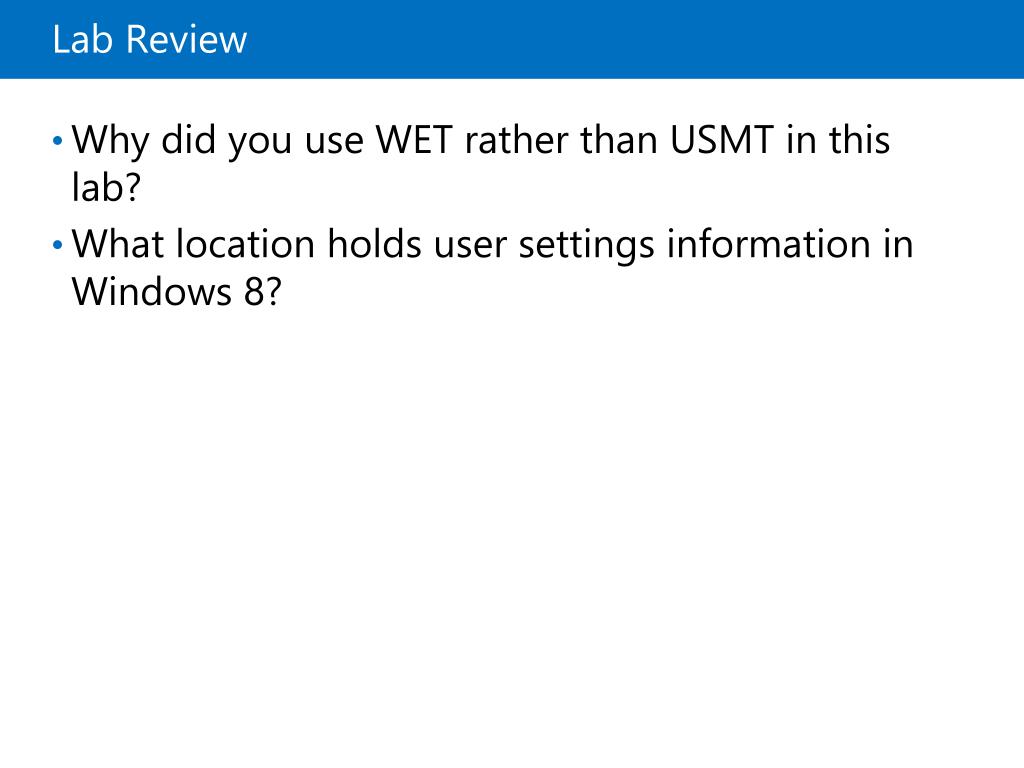Click empty white area below the bullets

click(512, 522)
